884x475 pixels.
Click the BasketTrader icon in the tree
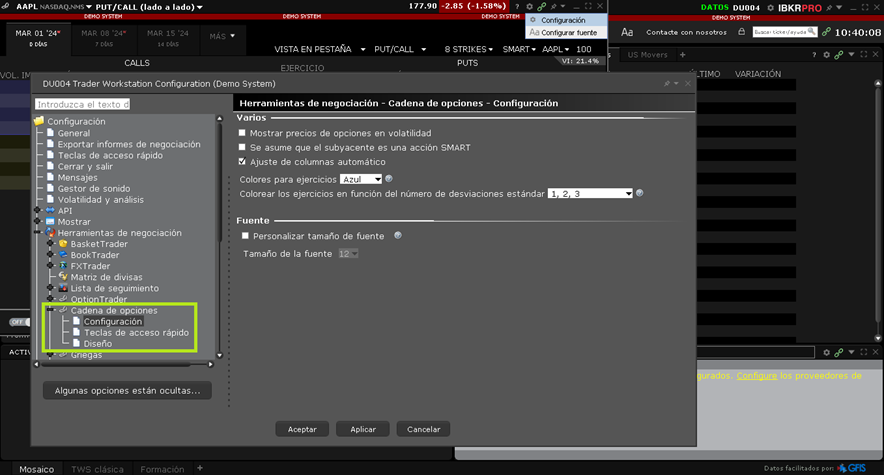point(63,244)
